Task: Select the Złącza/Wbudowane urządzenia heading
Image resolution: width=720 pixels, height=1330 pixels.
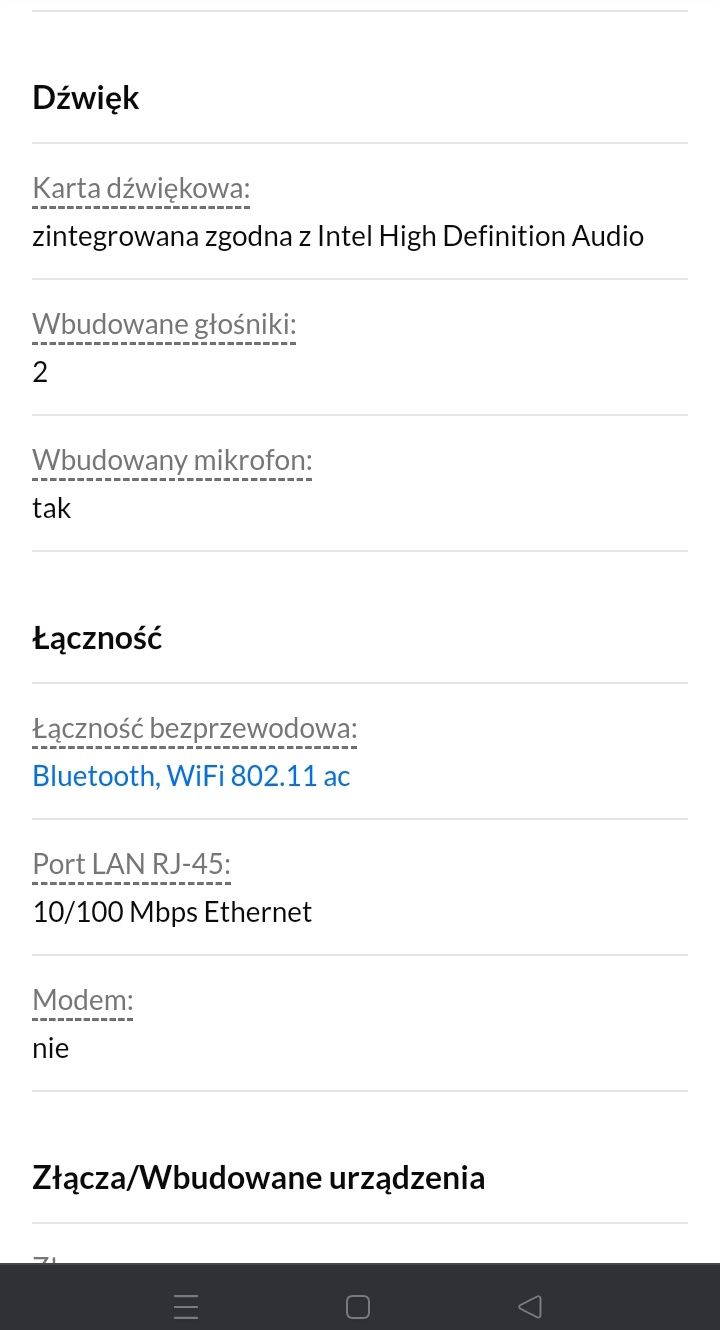Action: click(259, 1178)
